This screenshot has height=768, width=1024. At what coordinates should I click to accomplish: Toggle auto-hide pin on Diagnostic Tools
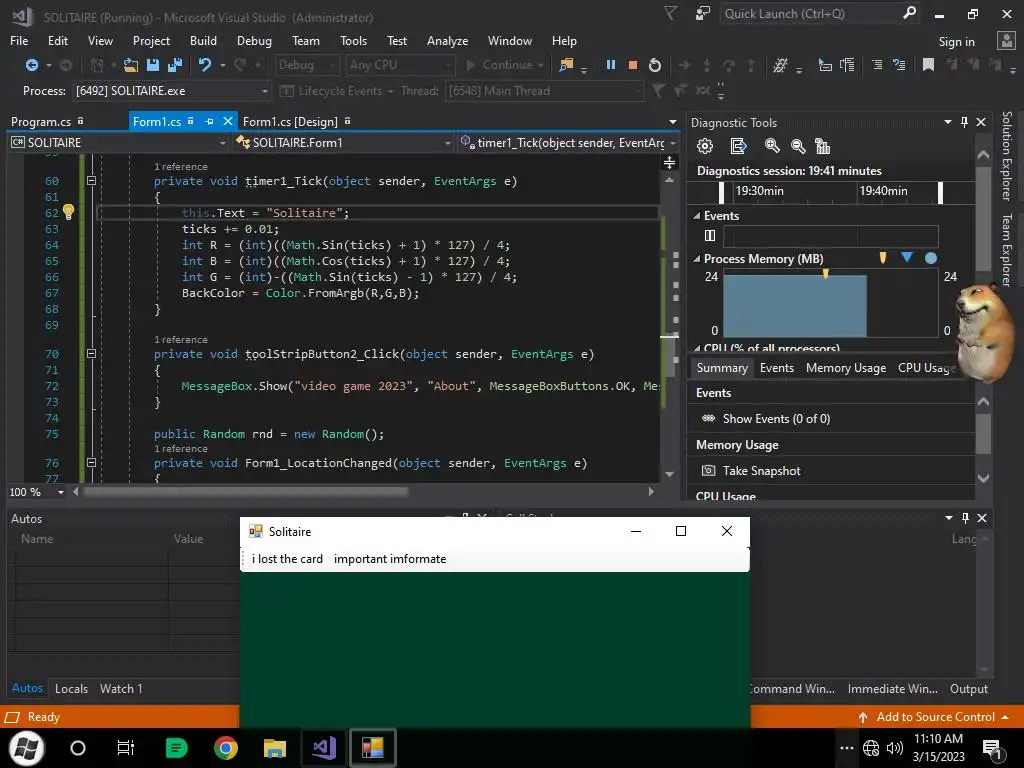point(965,122)
